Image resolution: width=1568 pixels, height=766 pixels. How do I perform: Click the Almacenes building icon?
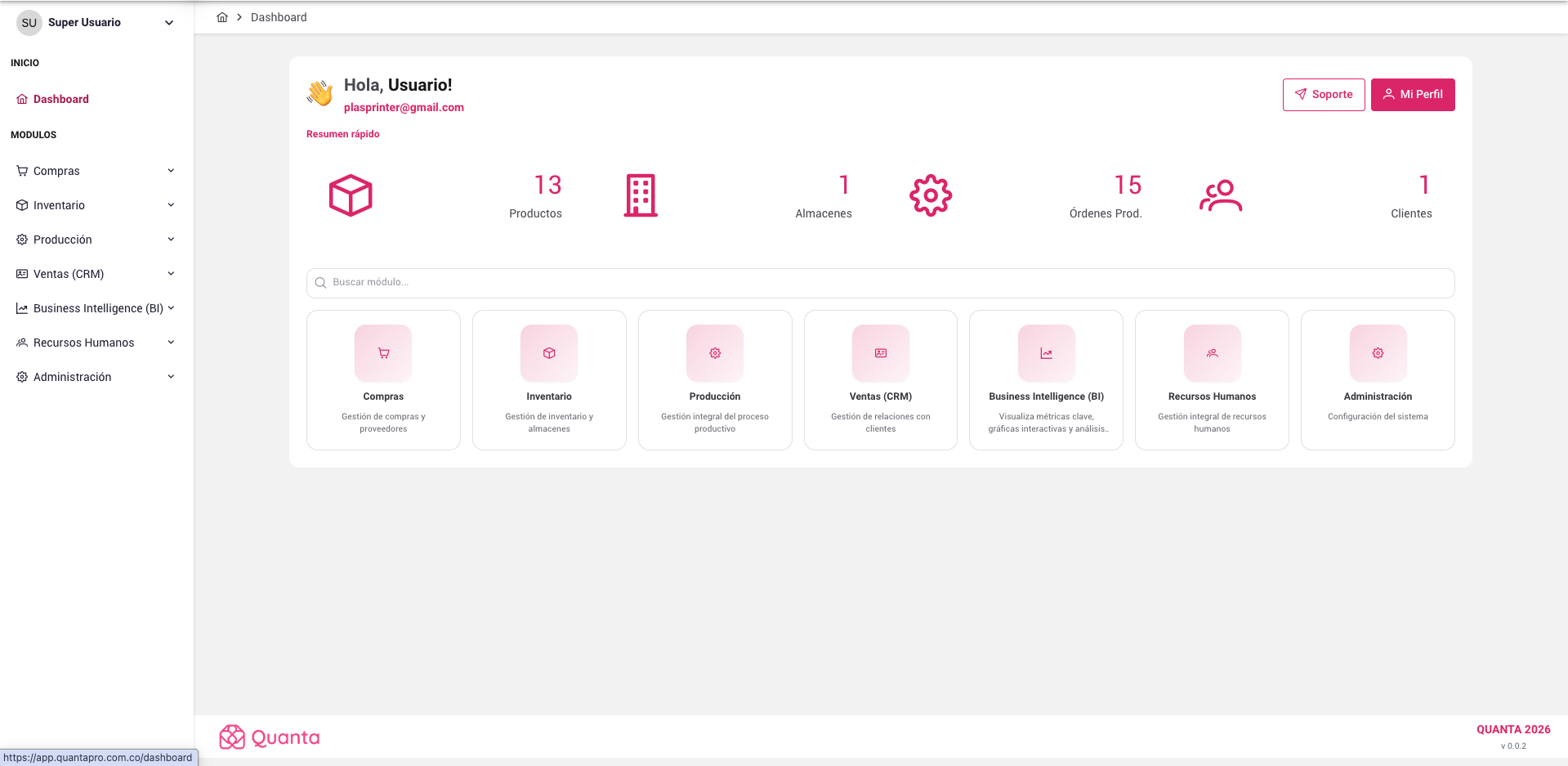[641, 195]
